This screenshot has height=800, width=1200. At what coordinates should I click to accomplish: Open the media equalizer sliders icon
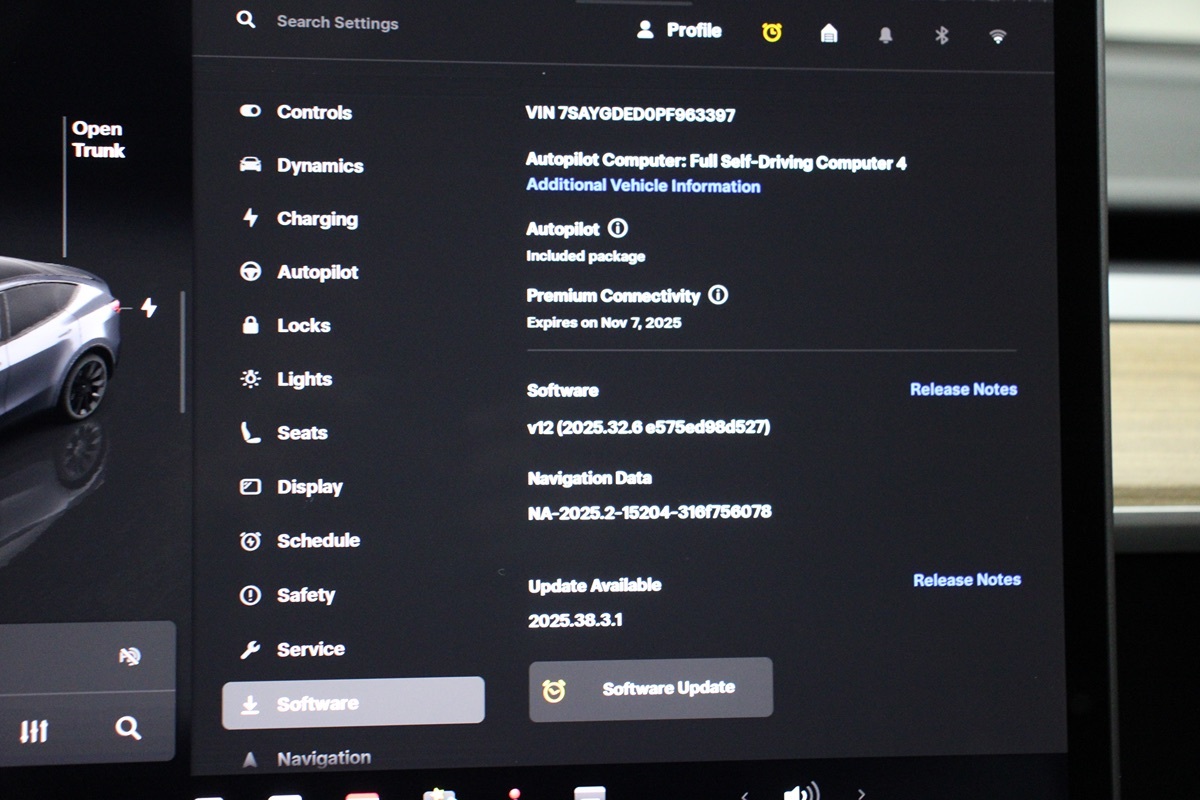click(x=34, y=731)
